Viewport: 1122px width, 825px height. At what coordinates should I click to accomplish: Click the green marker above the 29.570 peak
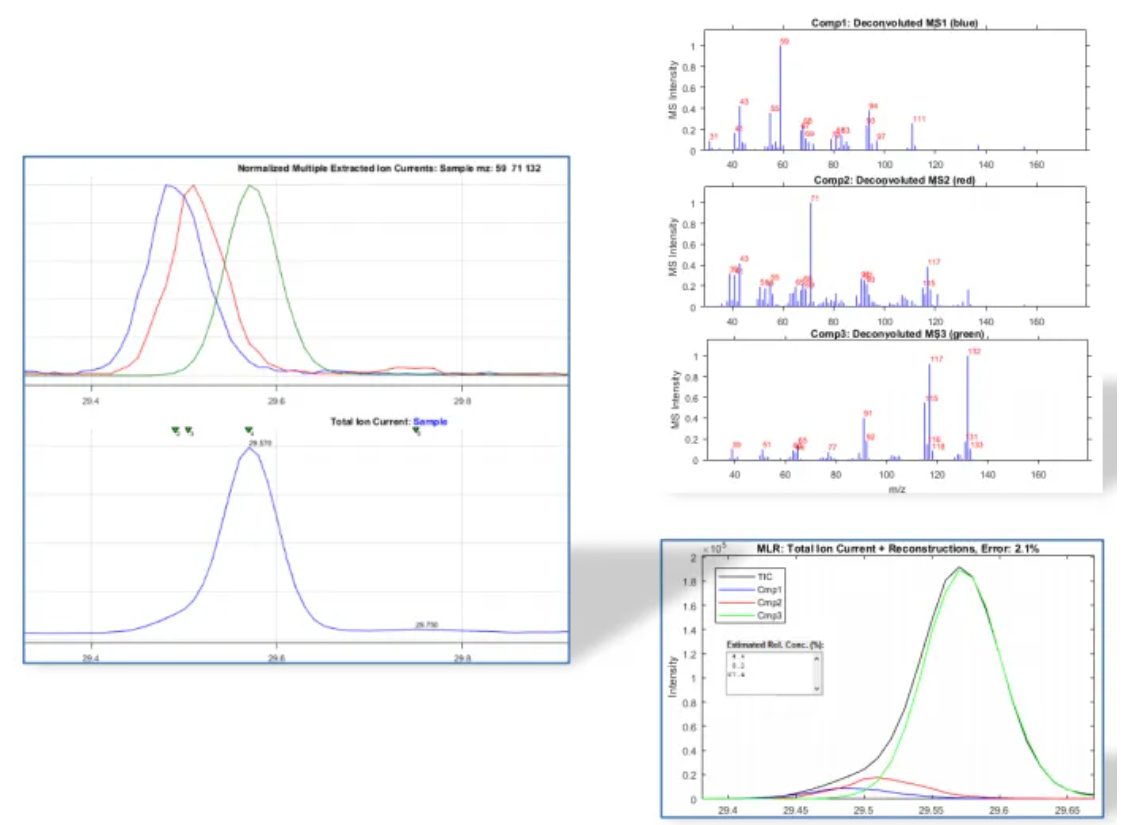click(x=249, y=431)
